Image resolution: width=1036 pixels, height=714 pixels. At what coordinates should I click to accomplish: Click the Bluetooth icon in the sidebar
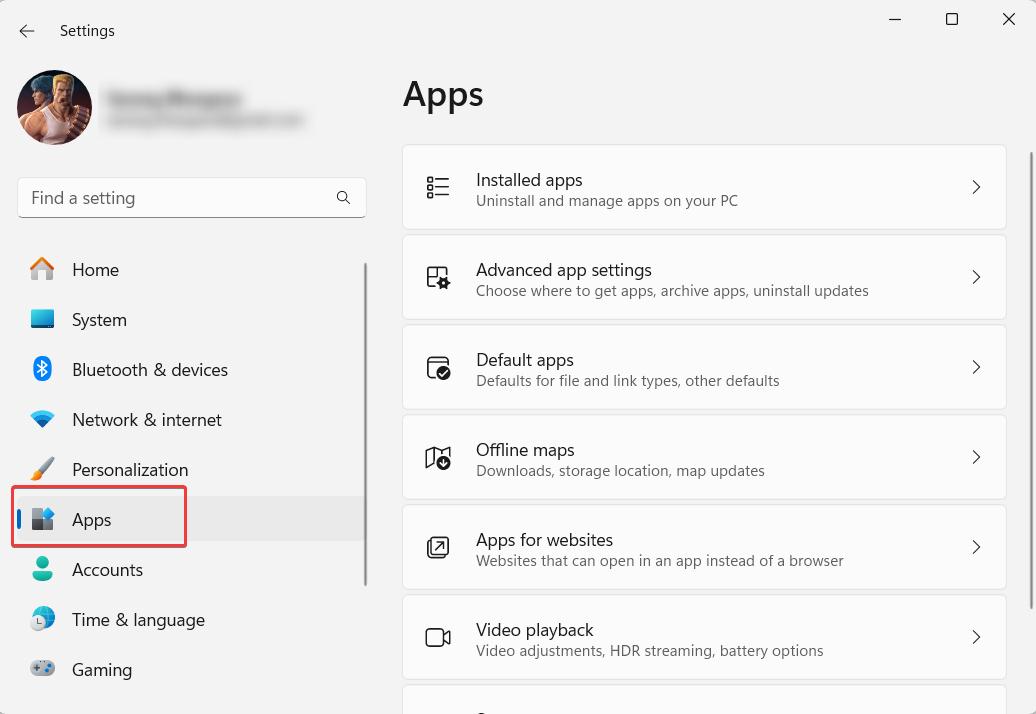pyautogui.click(x=42, y=369)
